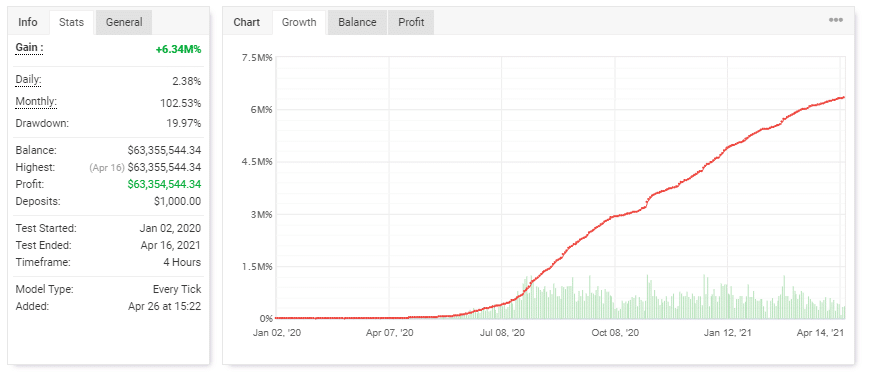Click the Jan 12, '21 axis date label
Screen dimensions: 870x376
pos(728,333)
